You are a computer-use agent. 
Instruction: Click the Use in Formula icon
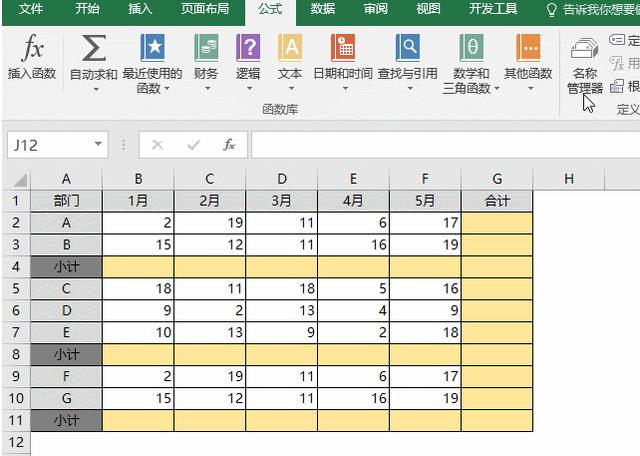pyautogui.click(x=617, y=63)
